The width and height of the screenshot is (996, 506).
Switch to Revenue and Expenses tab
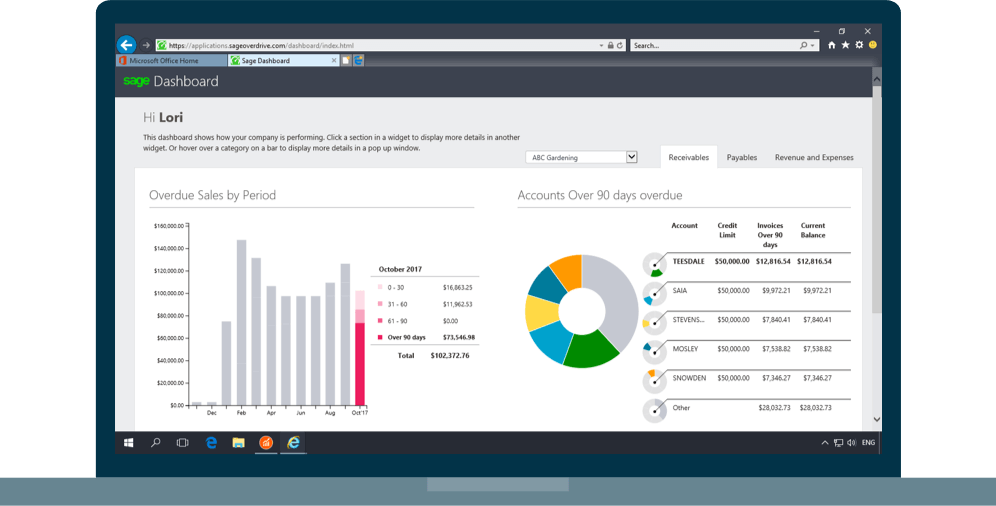click(814, 157)
